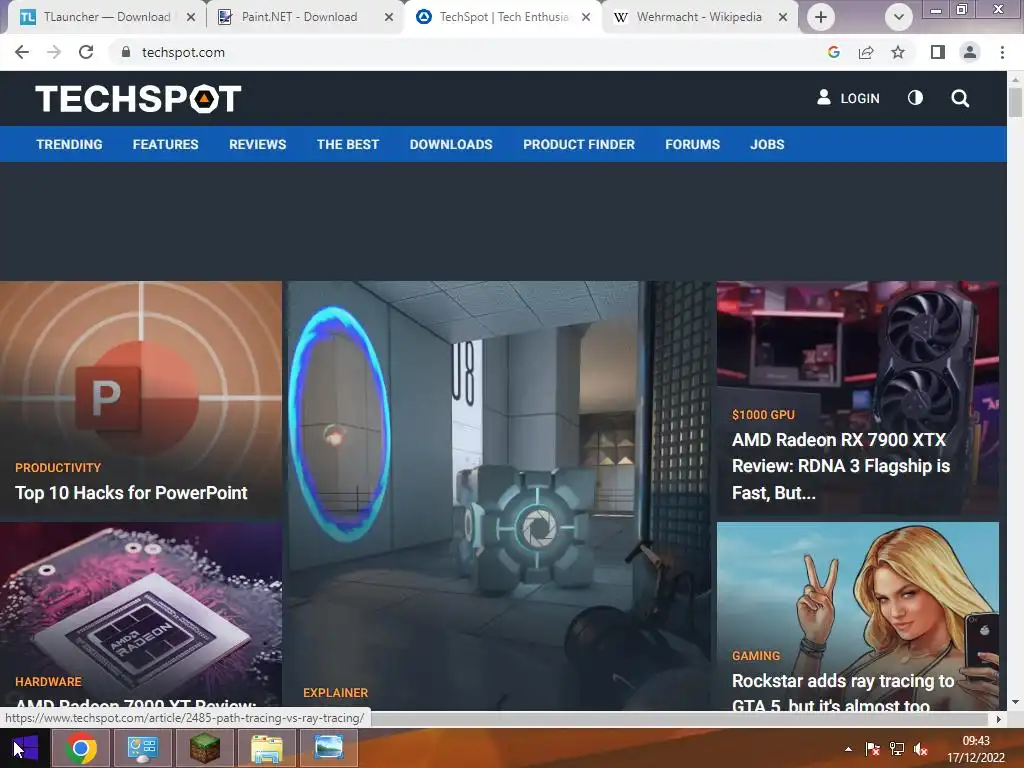Viewport: 1024px width, 768px height.
Task: Open Chrome's three-dot menu
Action: coord(1002,52)
